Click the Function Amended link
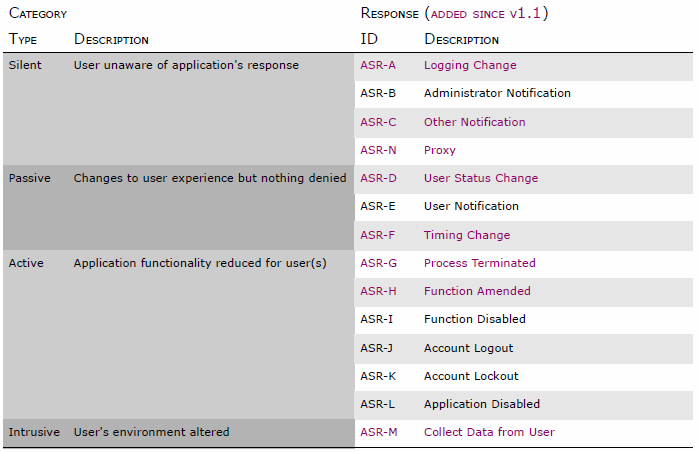 (477, 291)
